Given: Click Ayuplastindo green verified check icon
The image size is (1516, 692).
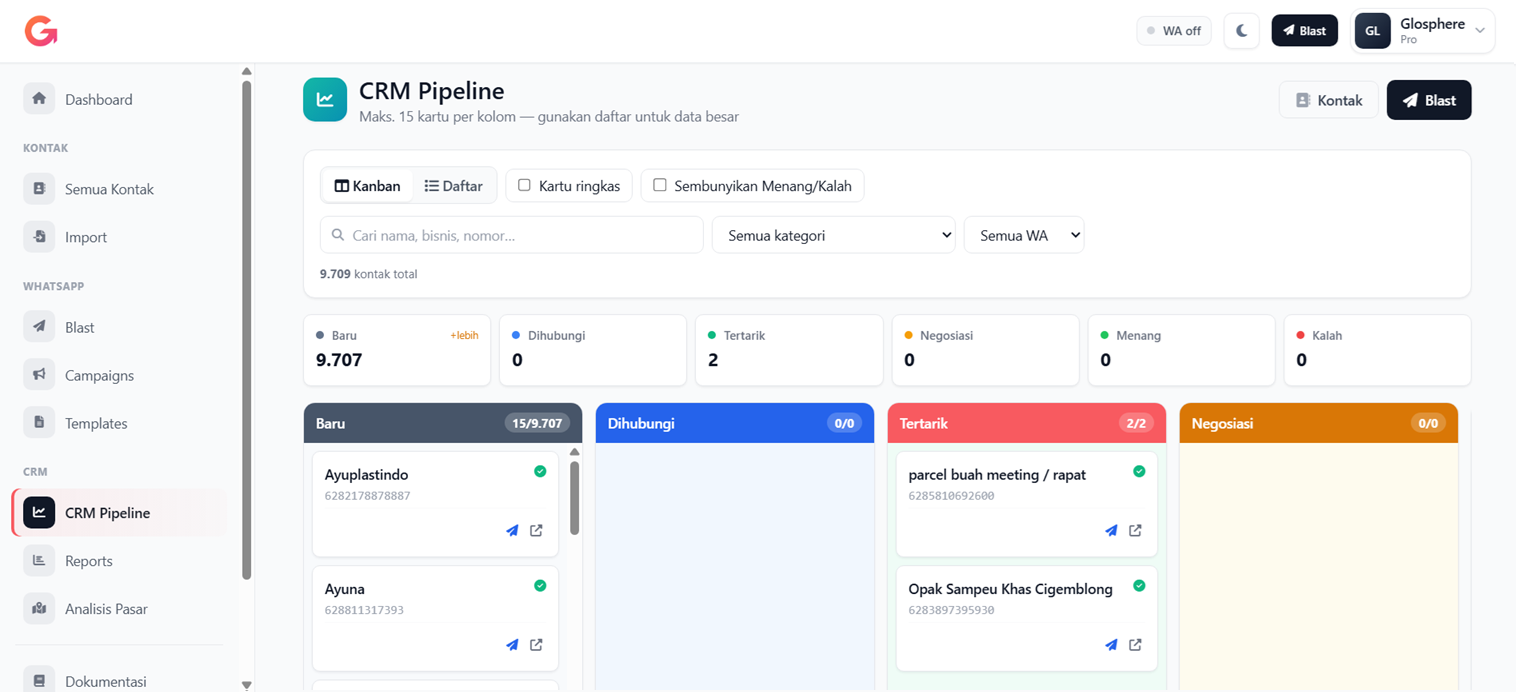Looking at the screenshot, I should point(540,471).
